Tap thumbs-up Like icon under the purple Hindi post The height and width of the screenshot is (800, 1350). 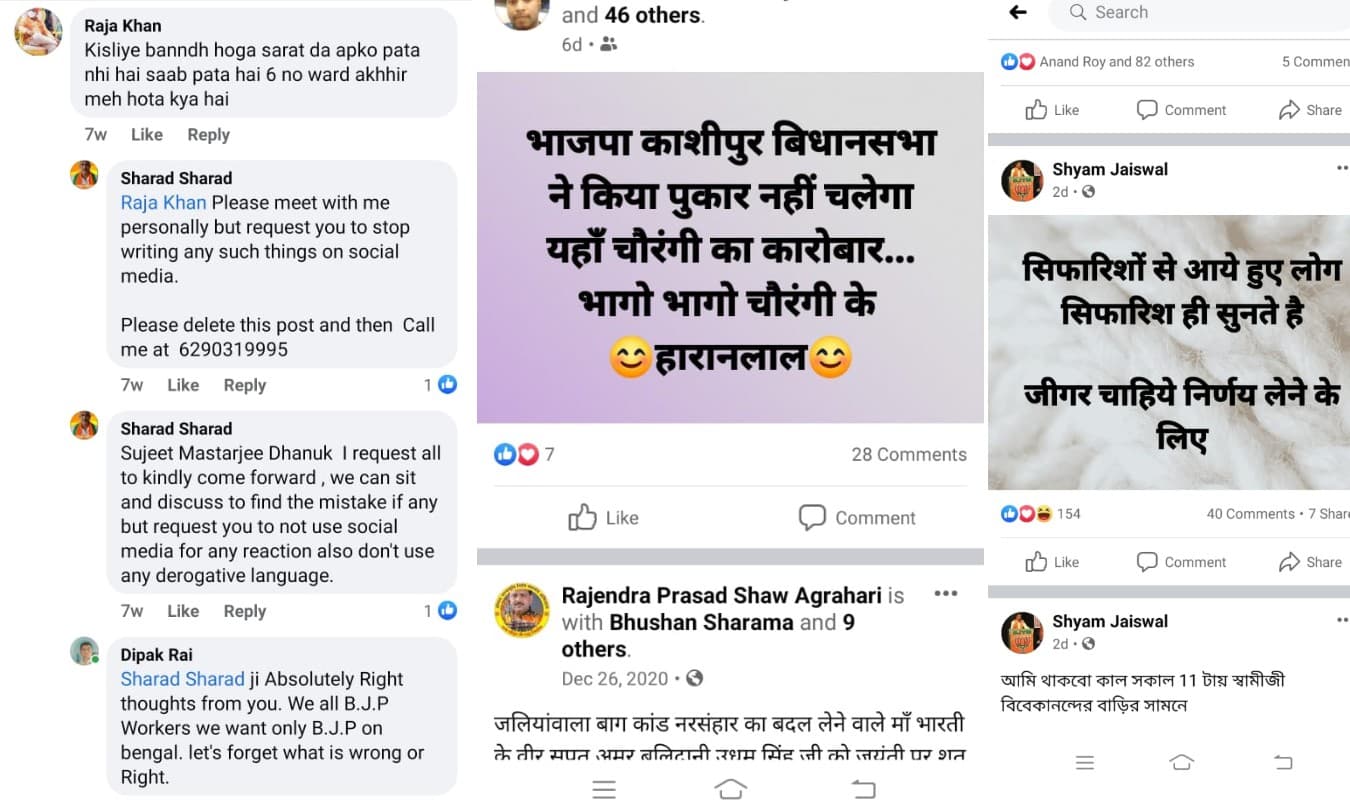pos(582,517)
